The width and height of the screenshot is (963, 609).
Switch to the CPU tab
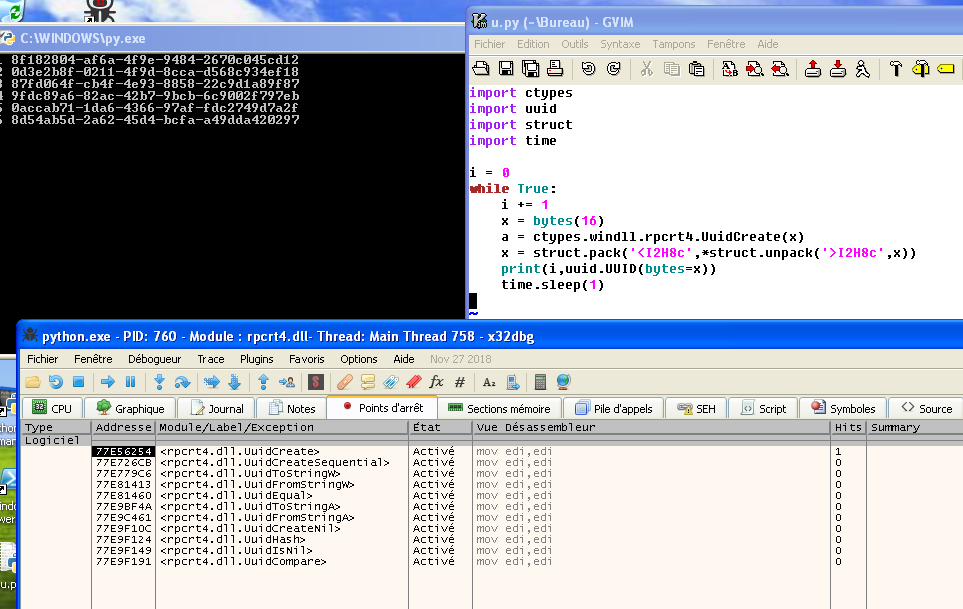[x=51, y=408]
